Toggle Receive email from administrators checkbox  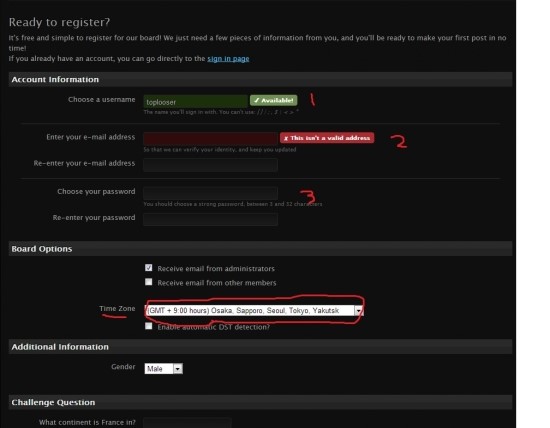149,268
